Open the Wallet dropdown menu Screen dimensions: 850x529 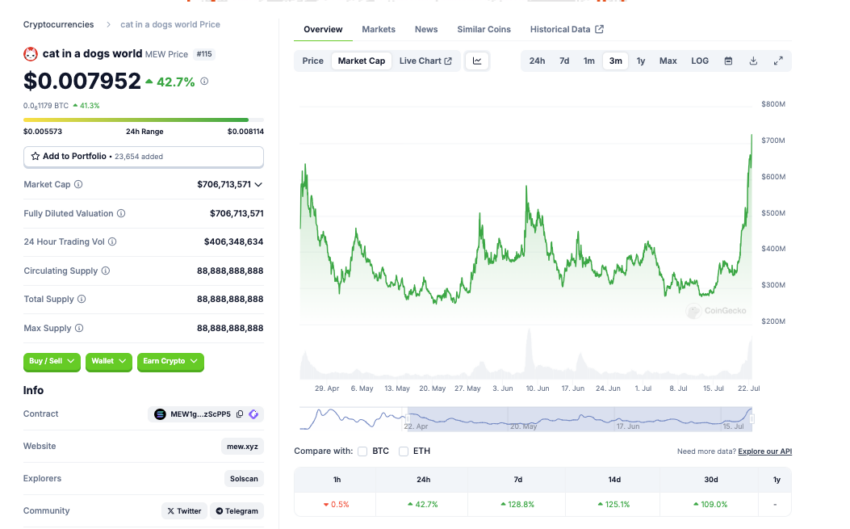click(x=108, y=362)
